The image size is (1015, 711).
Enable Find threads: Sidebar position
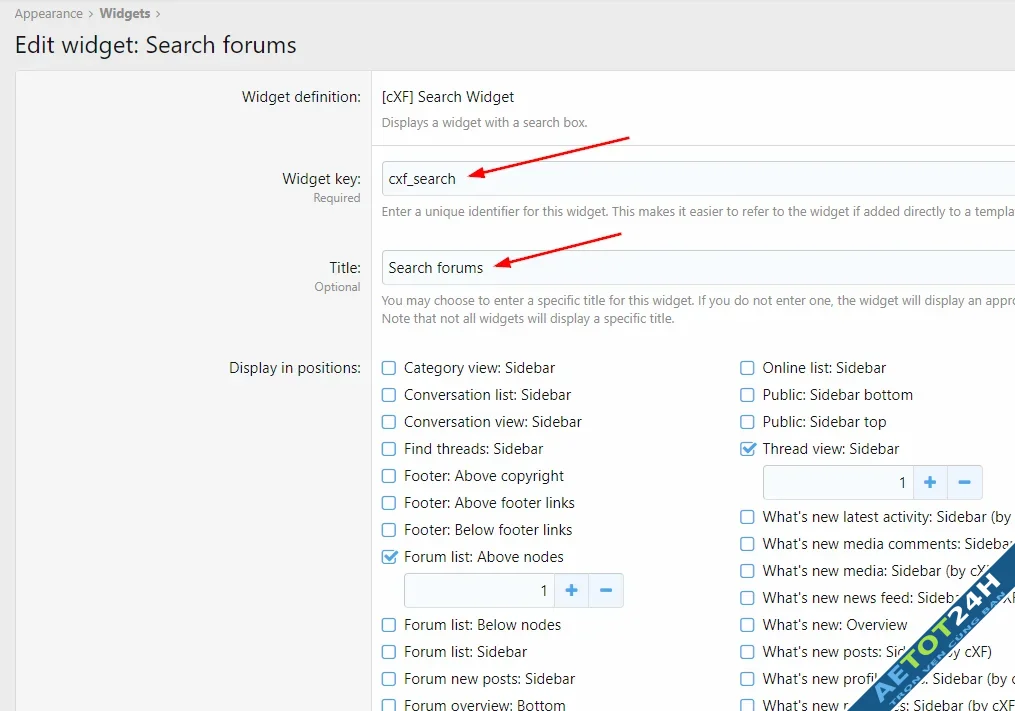(x=388, y=448)
